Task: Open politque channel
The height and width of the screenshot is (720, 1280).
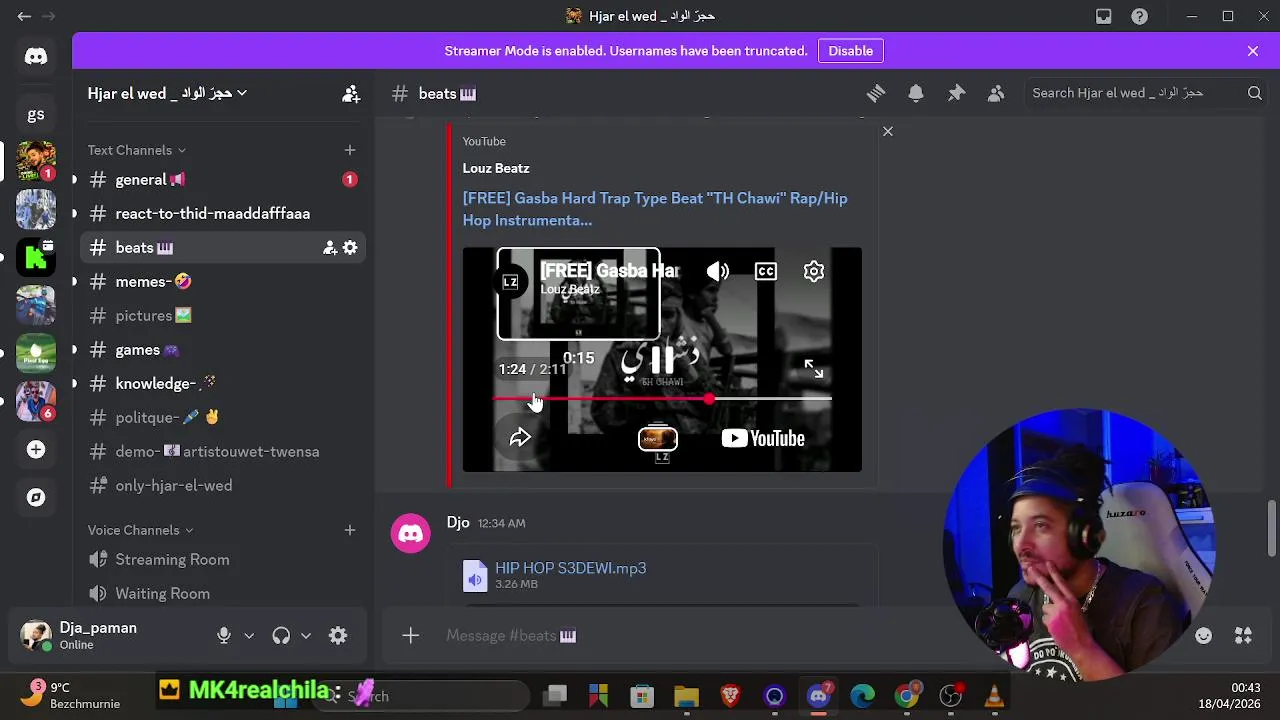Action: tap(222, 418)
